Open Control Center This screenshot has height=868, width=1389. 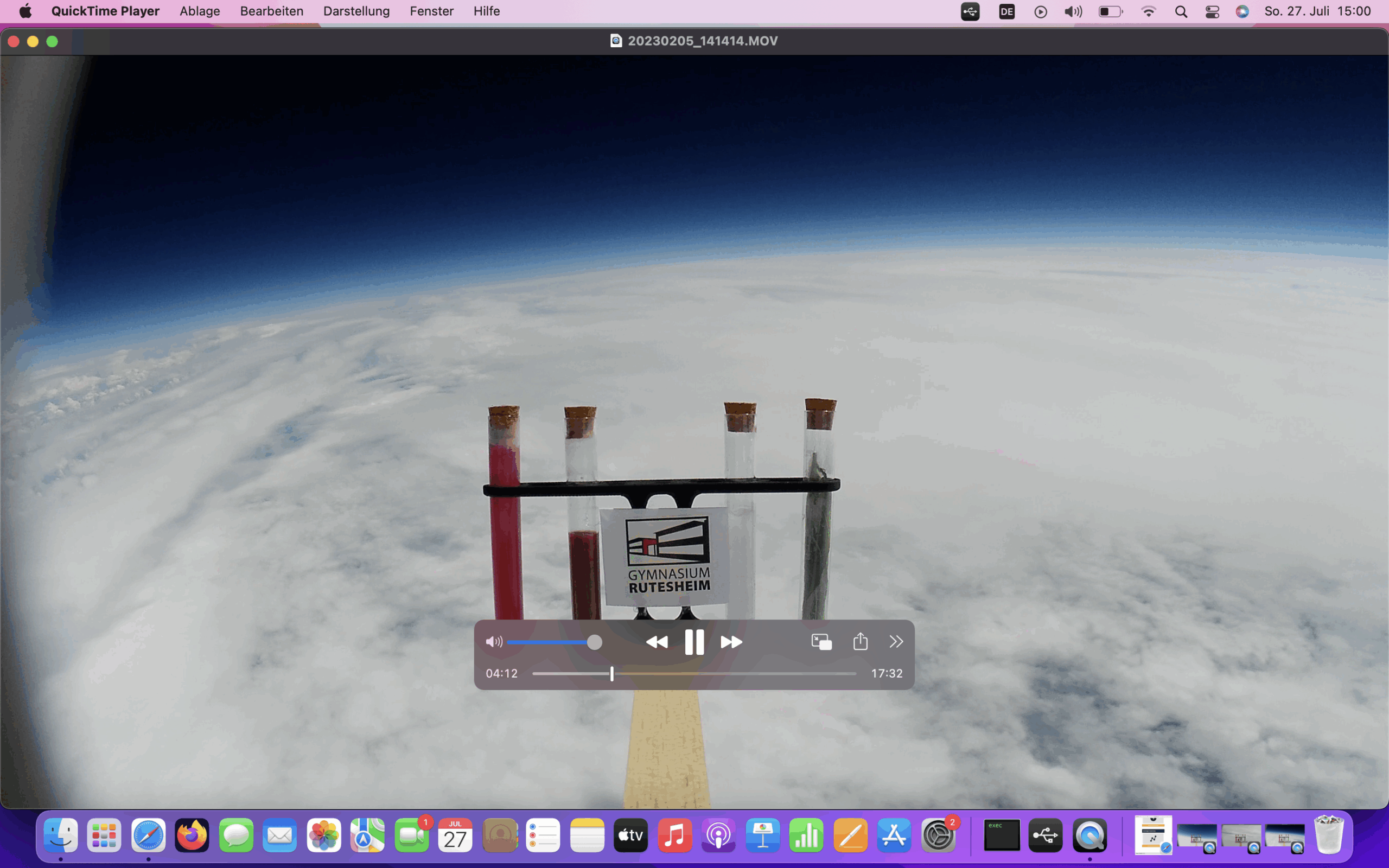[x=1212, y=11]
